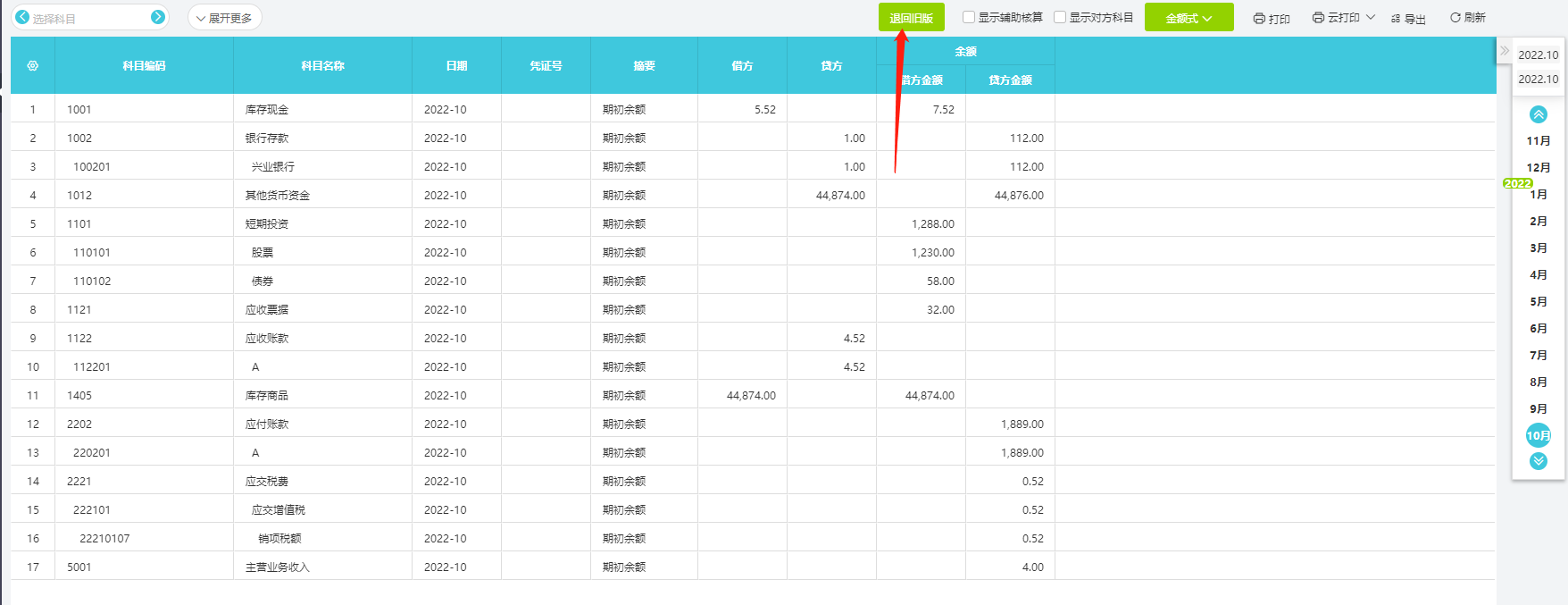Click the previous subject arrow icon
Viewport: 1568px width, 605px height.
click(x=22, y=17)
